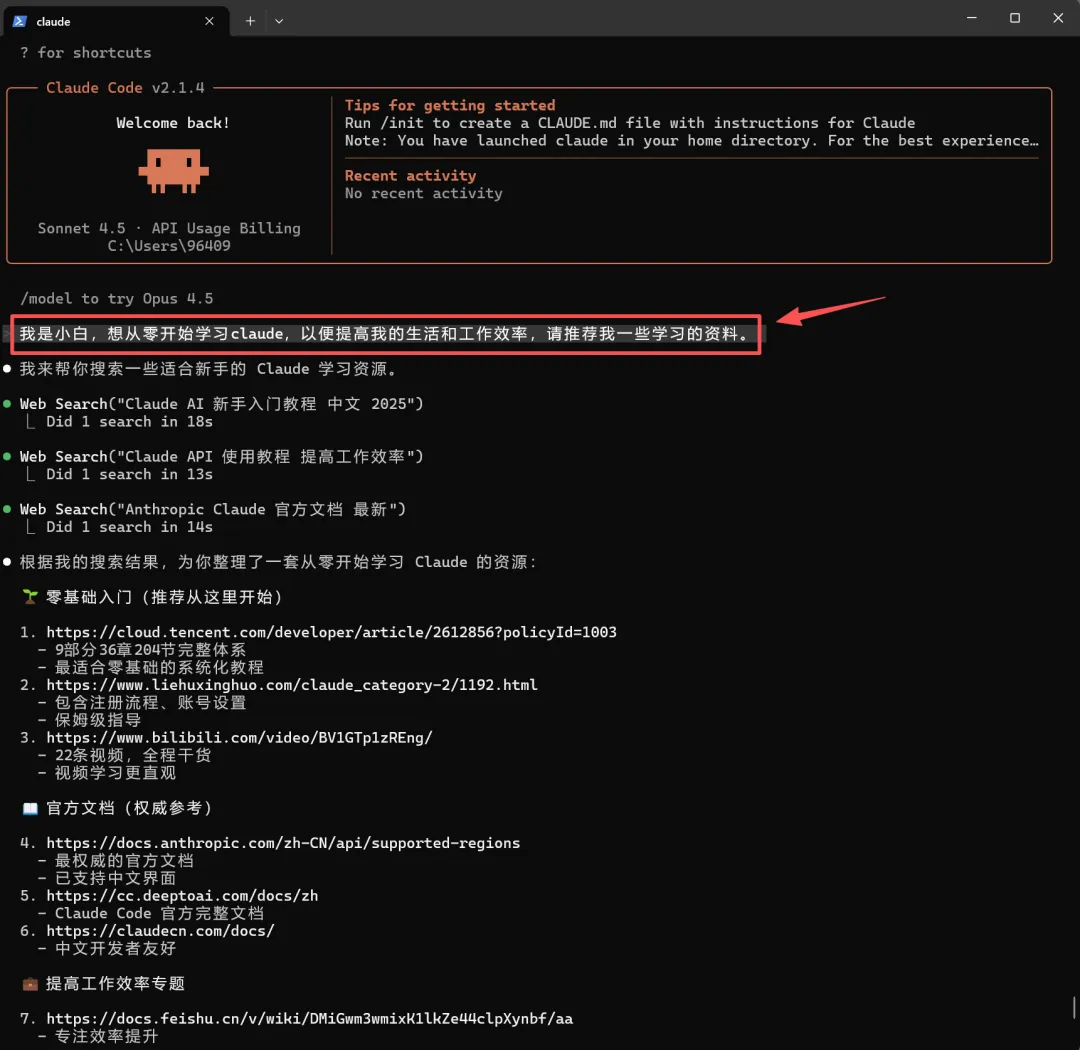Click 'Did 1 search in 13s'
Screen dimensions: 1080x1050
[129, 474]
